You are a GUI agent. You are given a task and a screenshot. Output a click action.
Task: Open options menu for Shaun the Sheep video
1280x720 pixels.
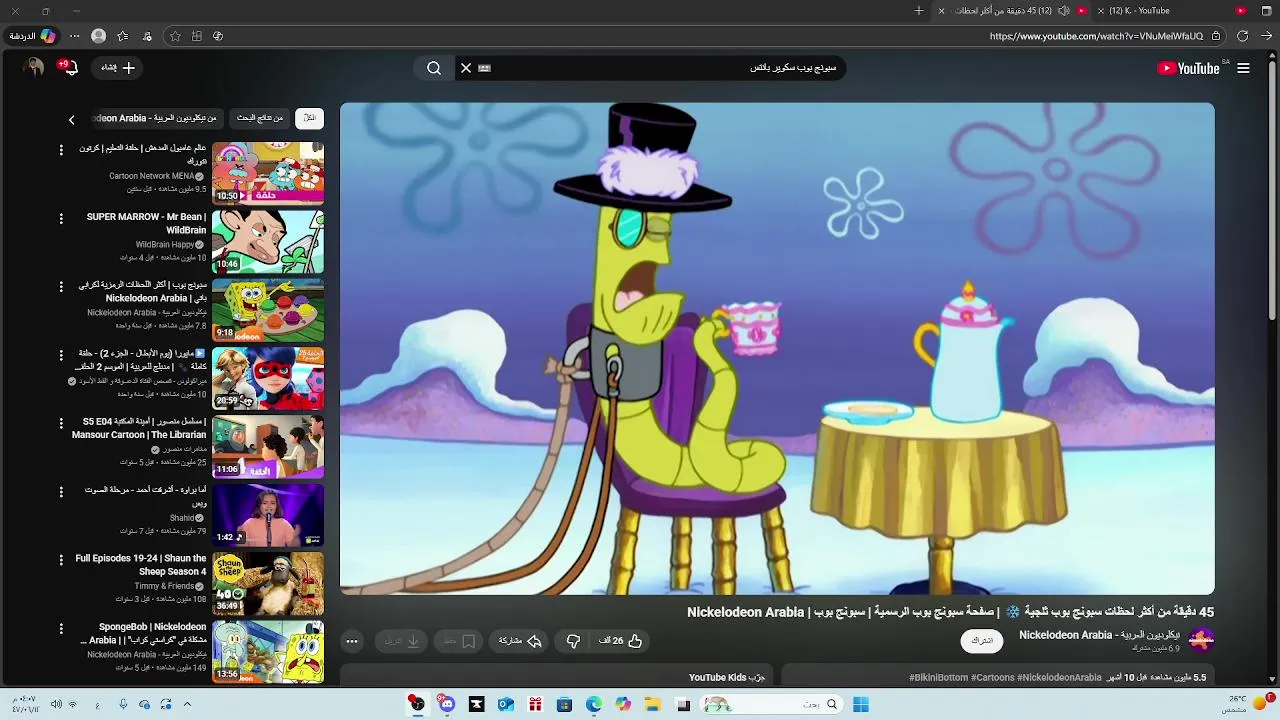pyautogui.click(x=61, y=561)
